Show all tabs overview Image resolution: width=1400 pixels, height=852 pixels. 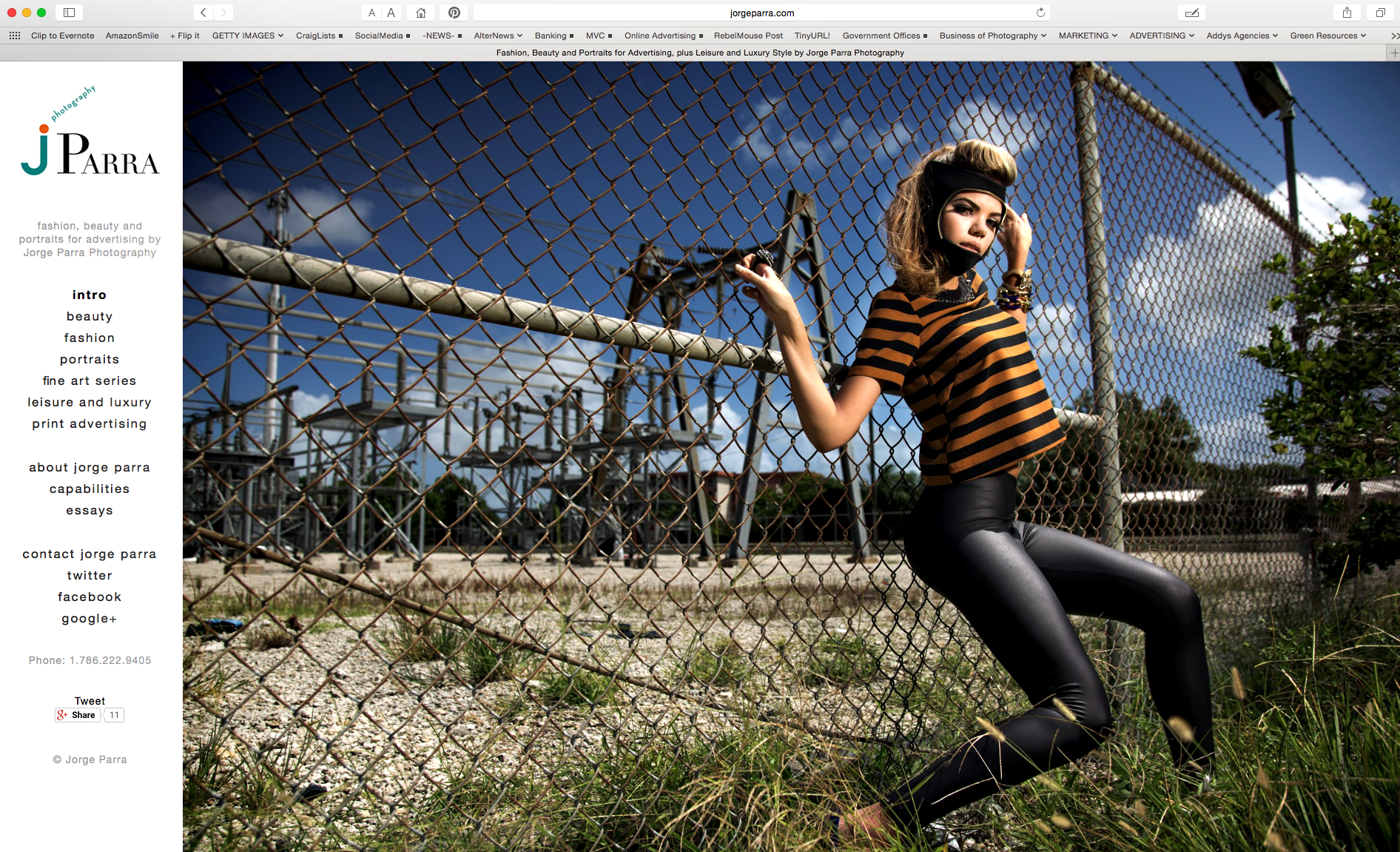1380,13
